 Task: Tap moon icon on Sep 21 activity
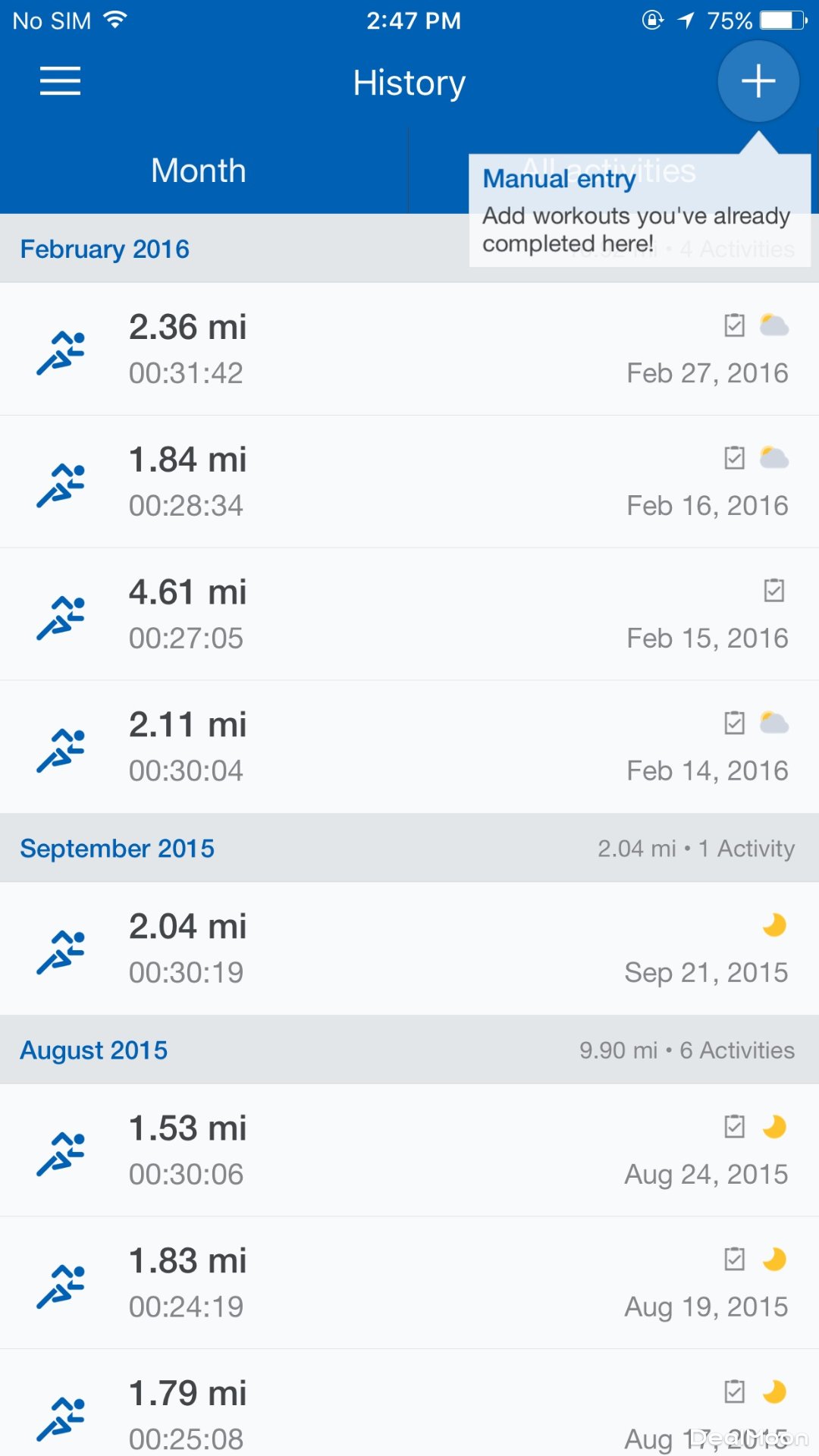point(774,925)
